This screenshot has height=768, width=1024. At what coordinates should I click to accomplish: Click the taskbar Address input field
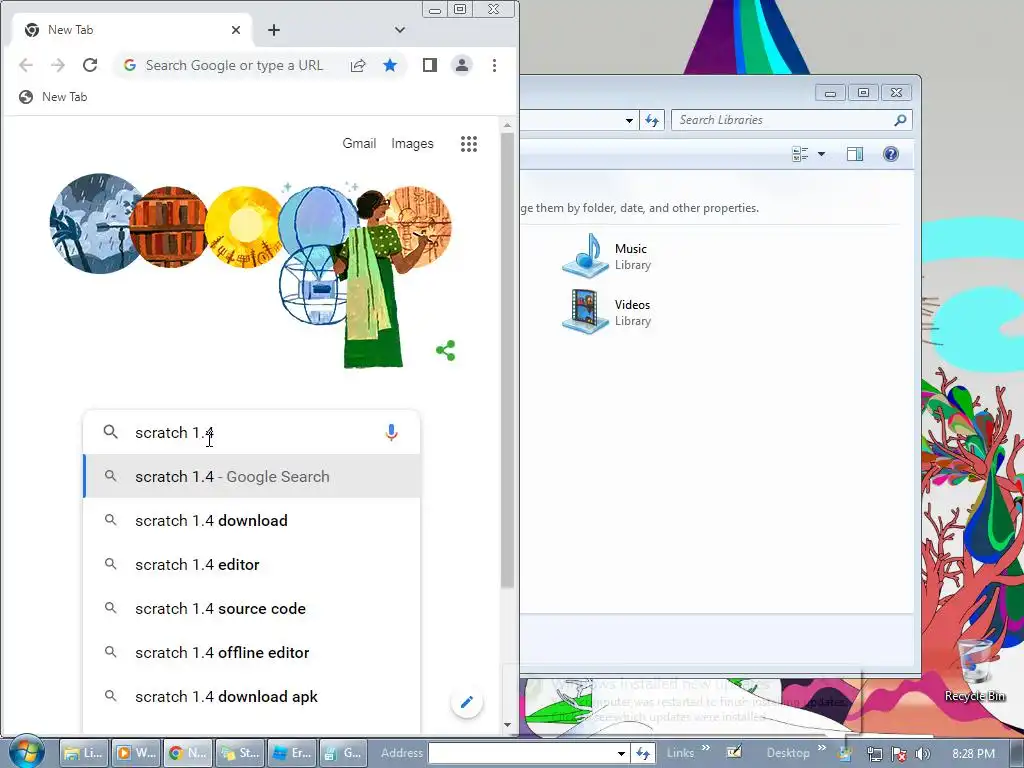pos(521,753)
